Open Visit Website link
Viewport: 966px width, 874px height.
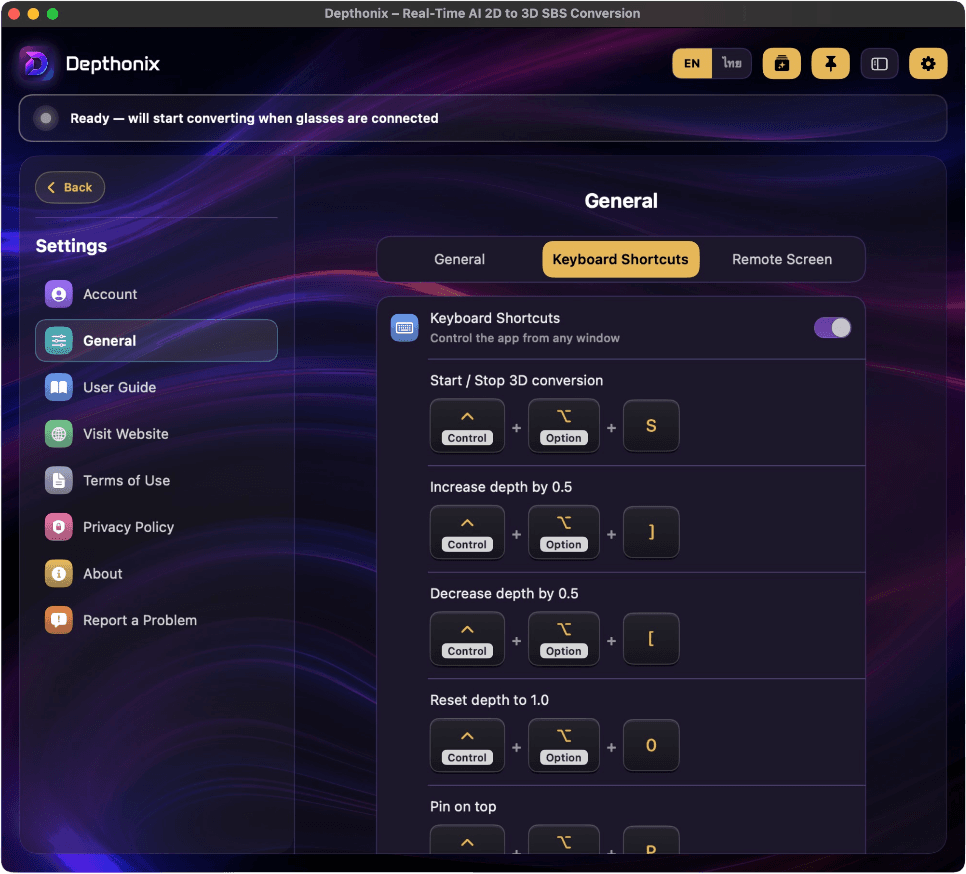[x=156, y=434]
